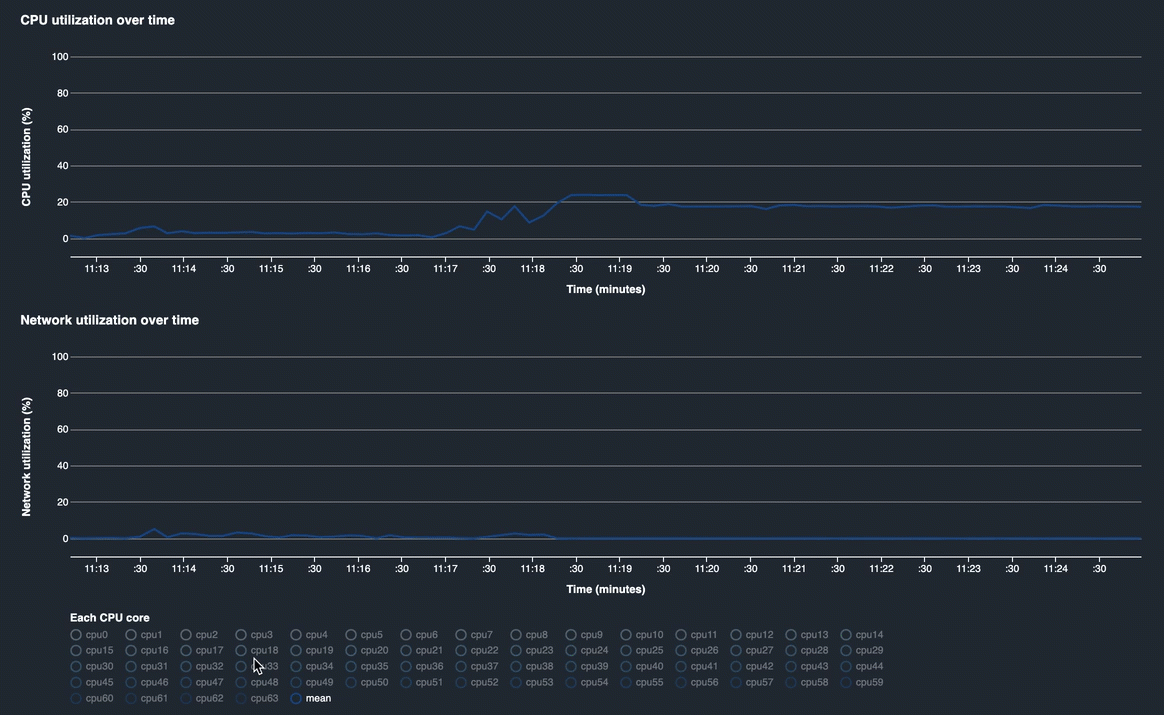Click the 11:19 tick on the CPU chart
The image size is (1164, 715).
tap(619, 269)
